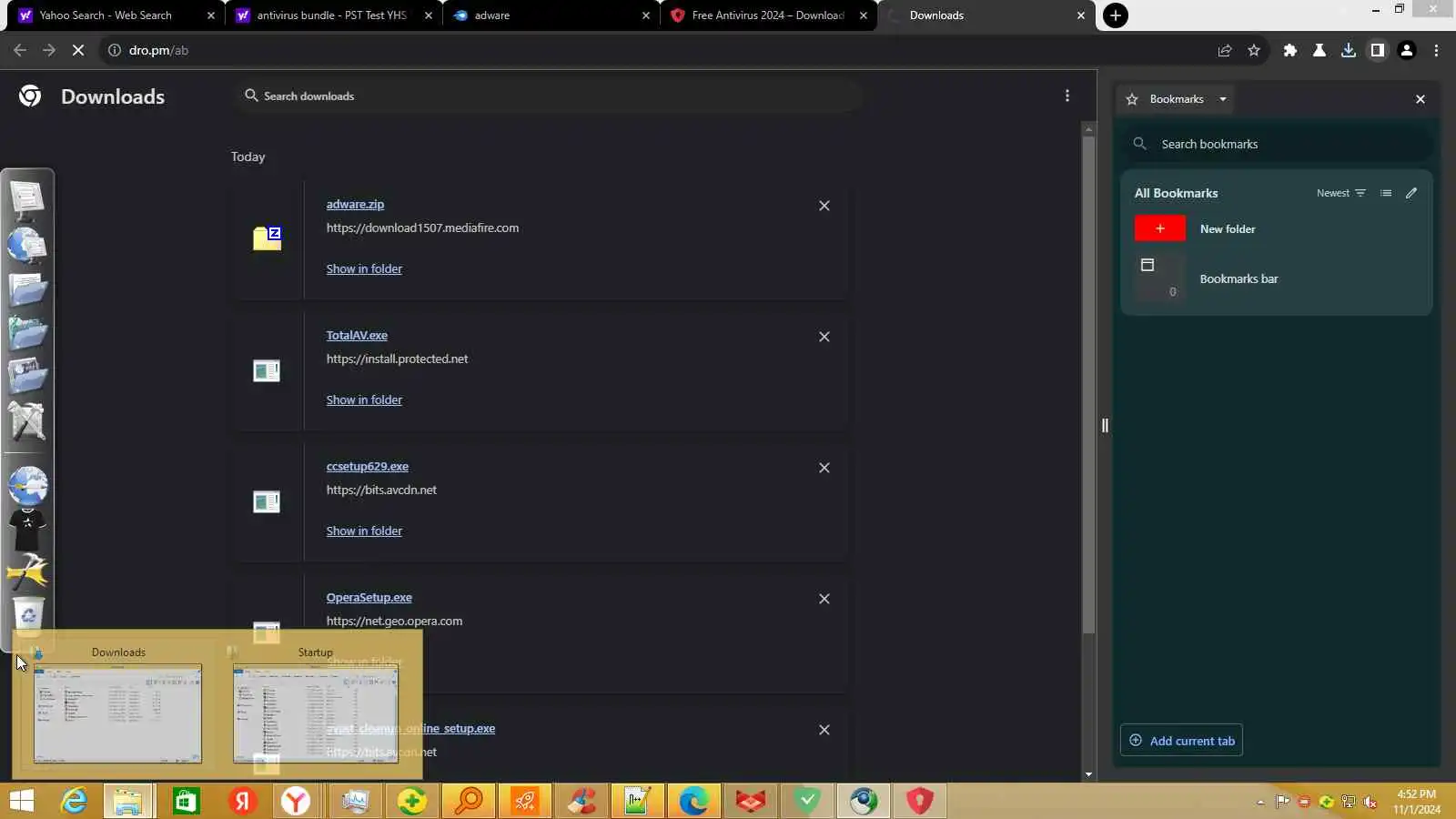Remove TotalAV.exe from the downloads list
The height and width of the screenshot is (819, 1456).
[x=824, y=337]
